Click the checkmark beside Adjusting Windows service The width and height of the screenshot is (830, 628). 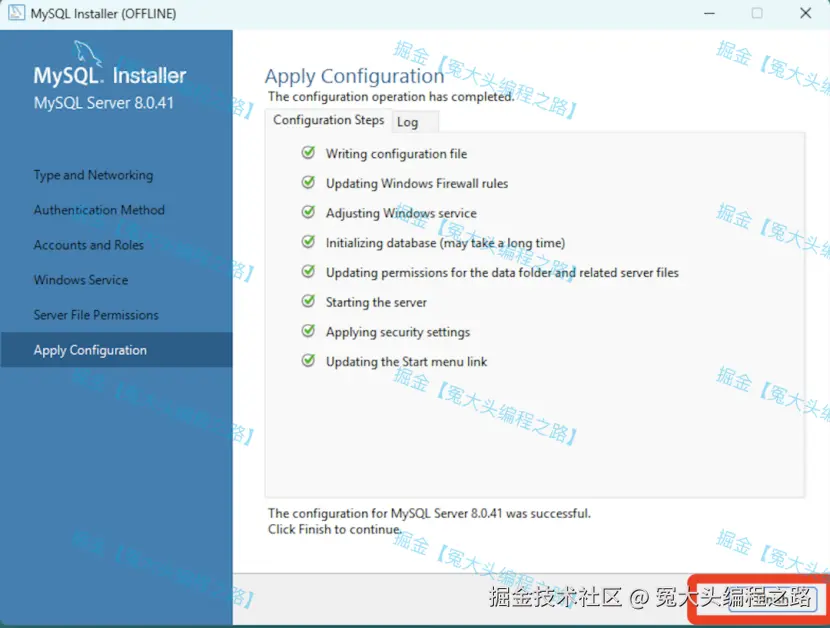coord(307,213)
